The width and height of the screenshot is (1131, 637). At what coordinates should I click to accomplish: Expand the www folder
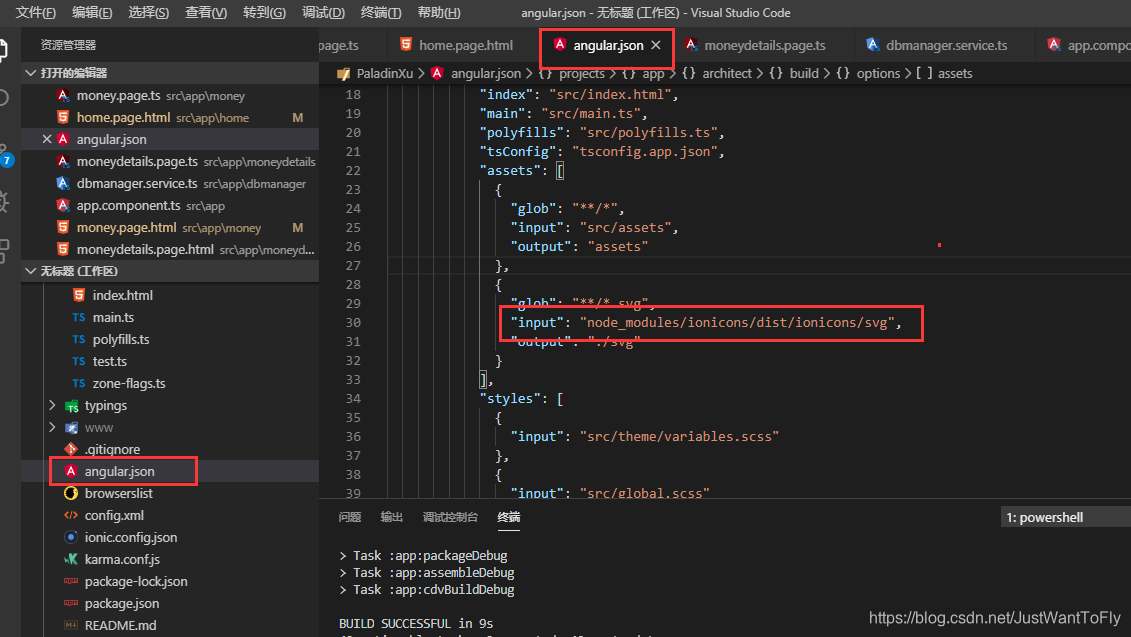pos(53,428)
